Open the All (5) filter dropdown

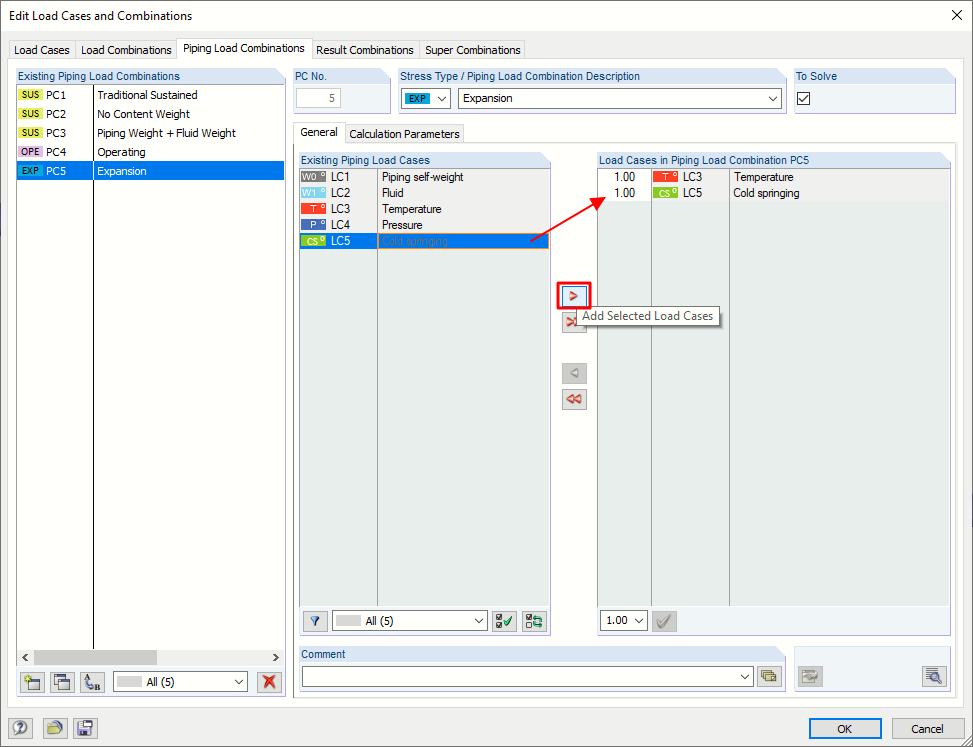pyautogui.click(x=409, y=620)
